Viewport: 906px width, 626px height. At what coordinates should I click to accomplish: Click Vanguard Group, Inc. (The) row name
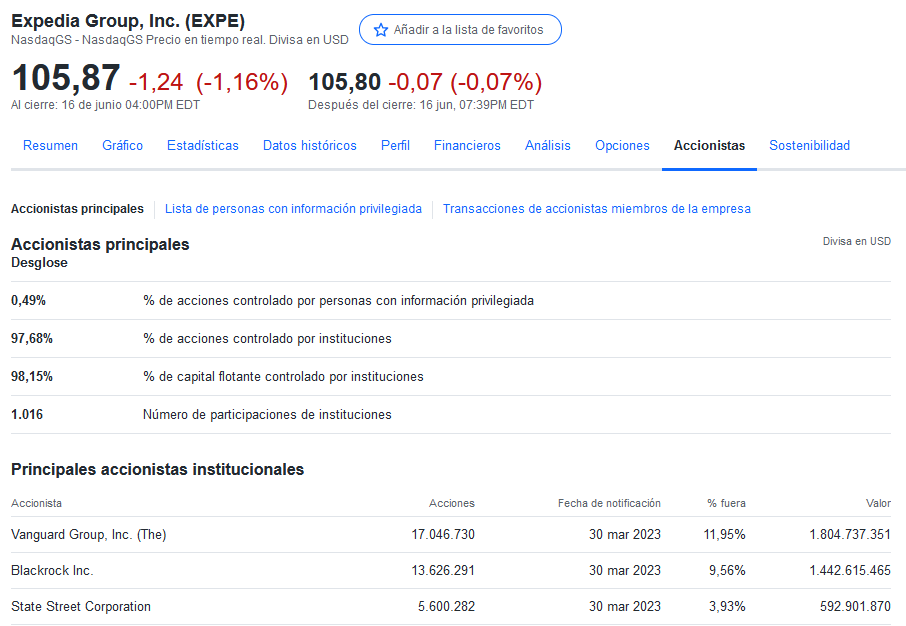(88, 535)
